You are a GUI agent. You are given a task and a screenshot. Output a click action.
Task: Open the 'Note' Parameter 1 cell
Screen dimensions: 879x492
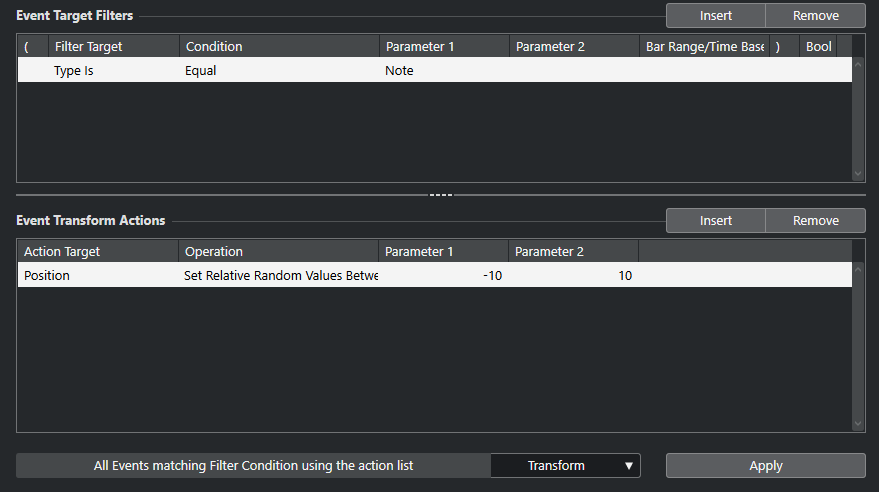click(443, 71)
